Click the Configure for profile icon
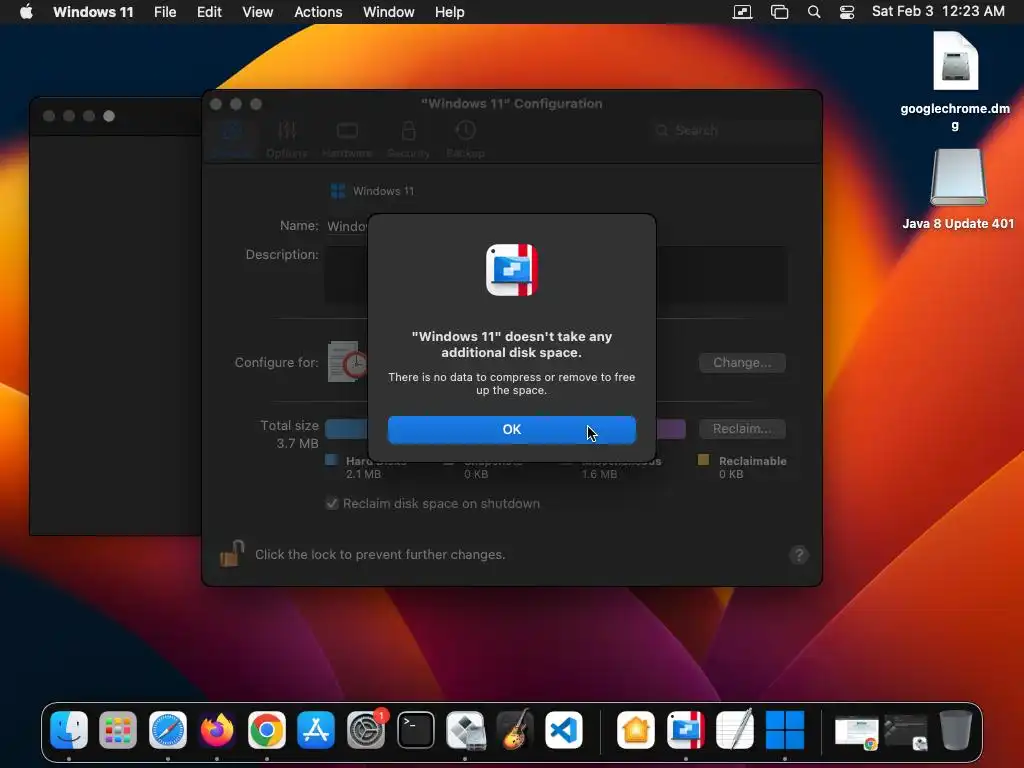This screenshot has height=768, width=1024. pos(347,362)
